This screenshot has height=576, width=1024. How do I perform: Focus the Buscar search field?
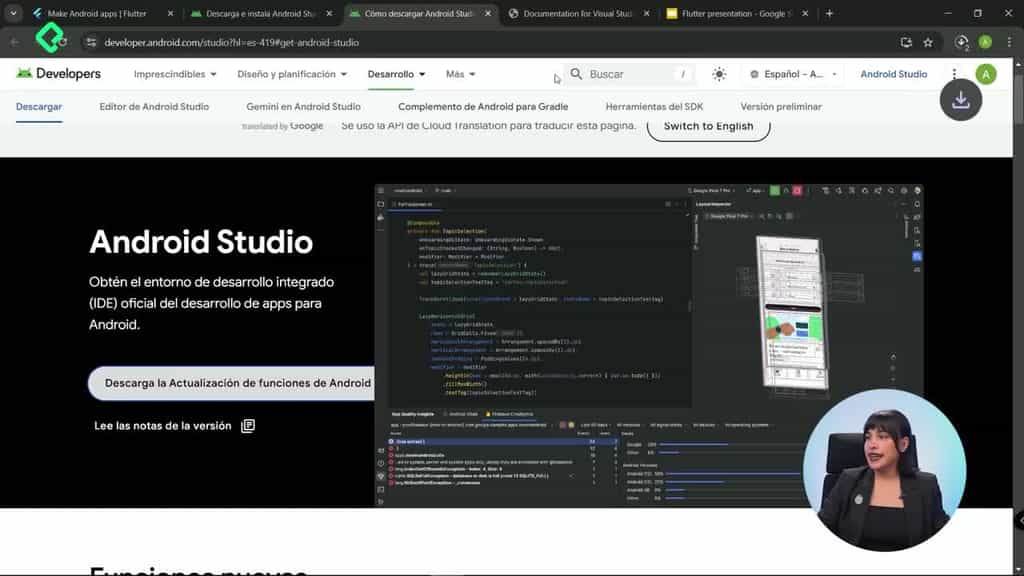pyautogui.click(x=629, y=74)
